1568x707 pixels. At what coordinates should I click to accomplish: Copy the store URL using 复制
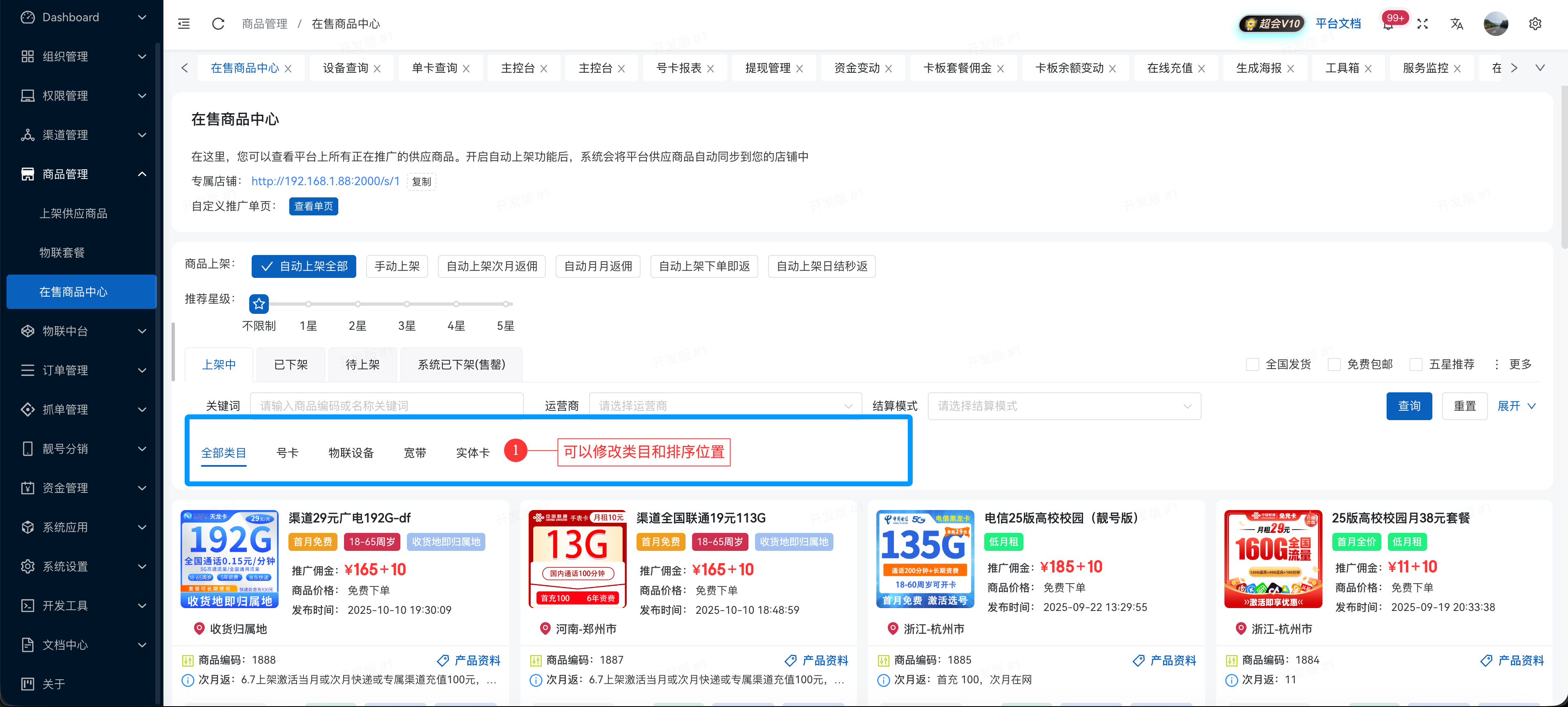(x=421, y=181)
